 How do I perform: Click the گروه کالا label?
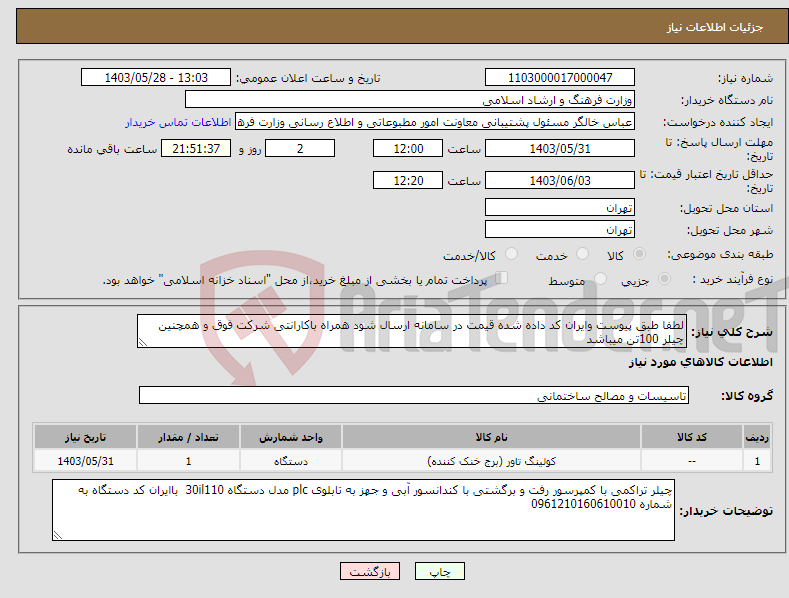(747, 396)
